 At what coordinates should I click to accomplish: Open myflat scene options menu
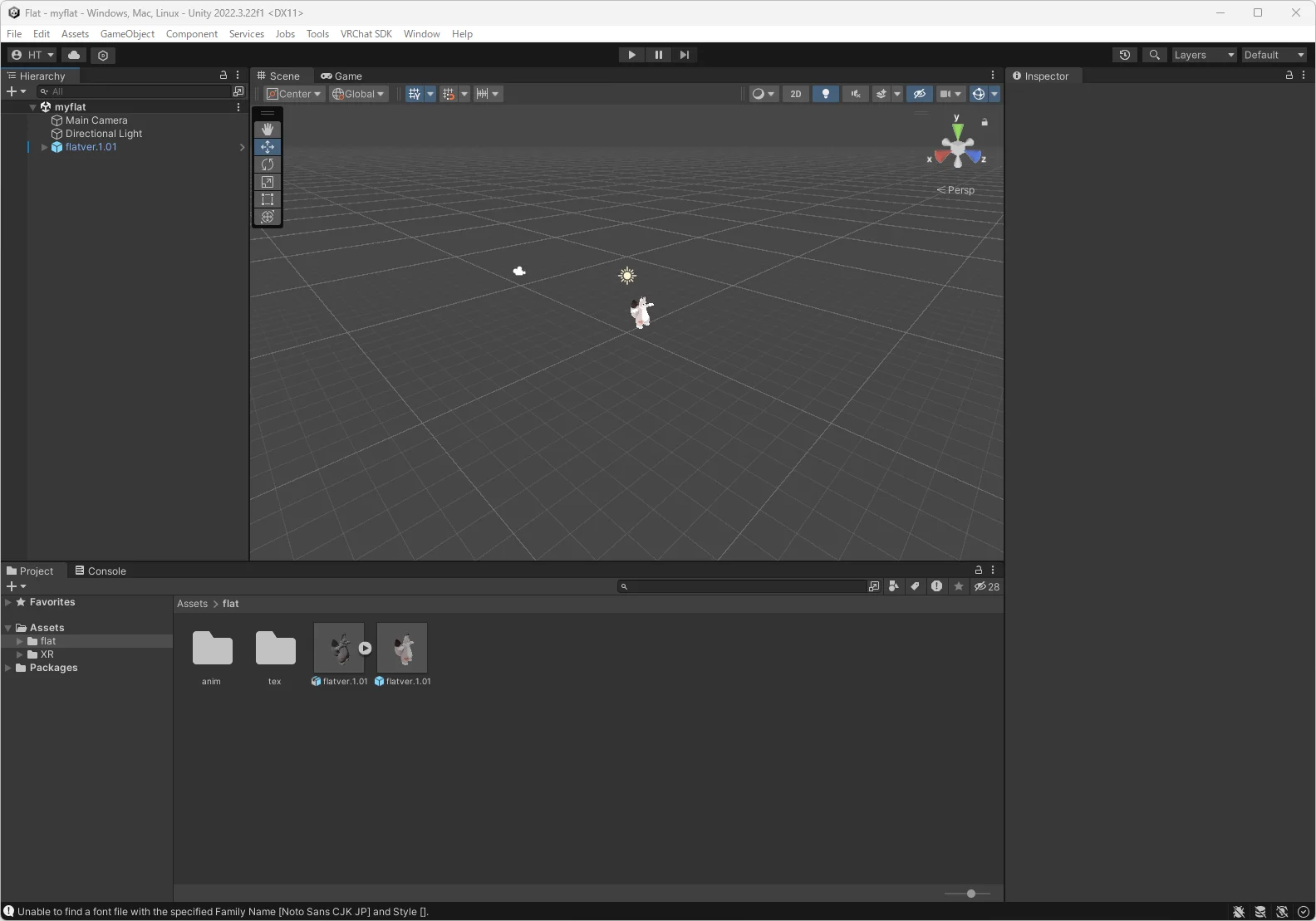coord(238,107)
